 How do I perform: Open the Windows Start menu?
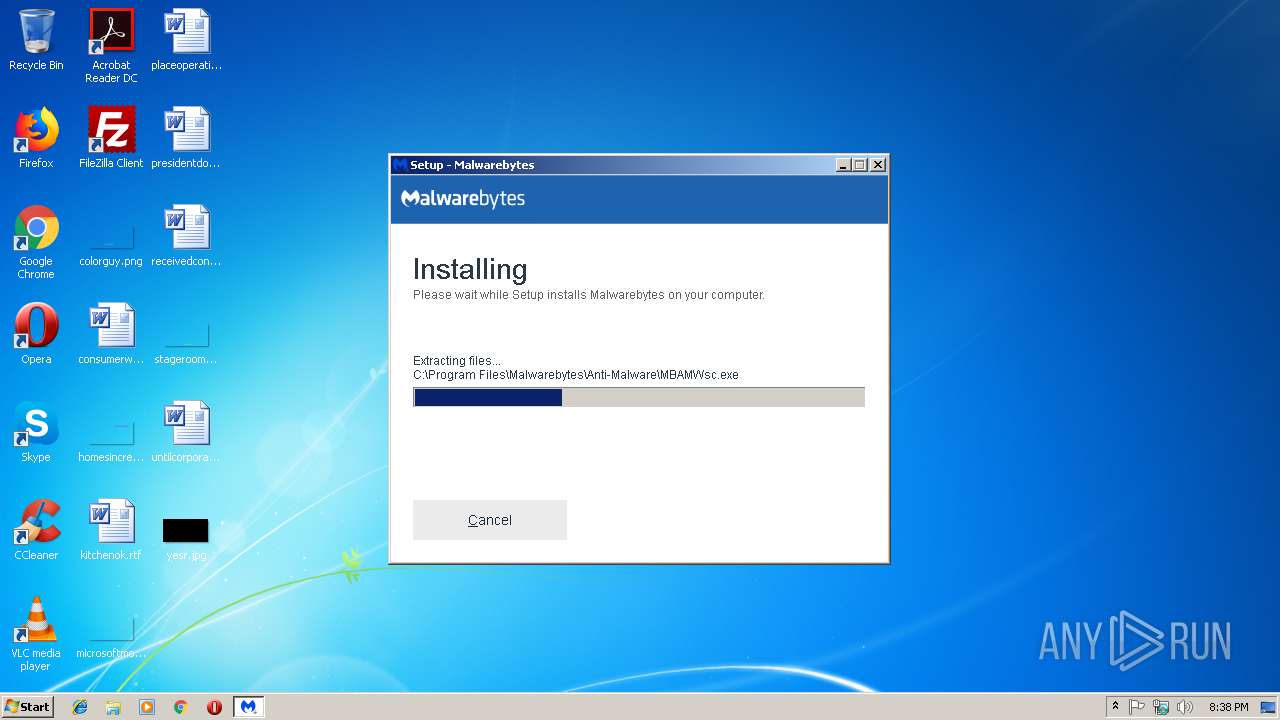tap(28, 707)
